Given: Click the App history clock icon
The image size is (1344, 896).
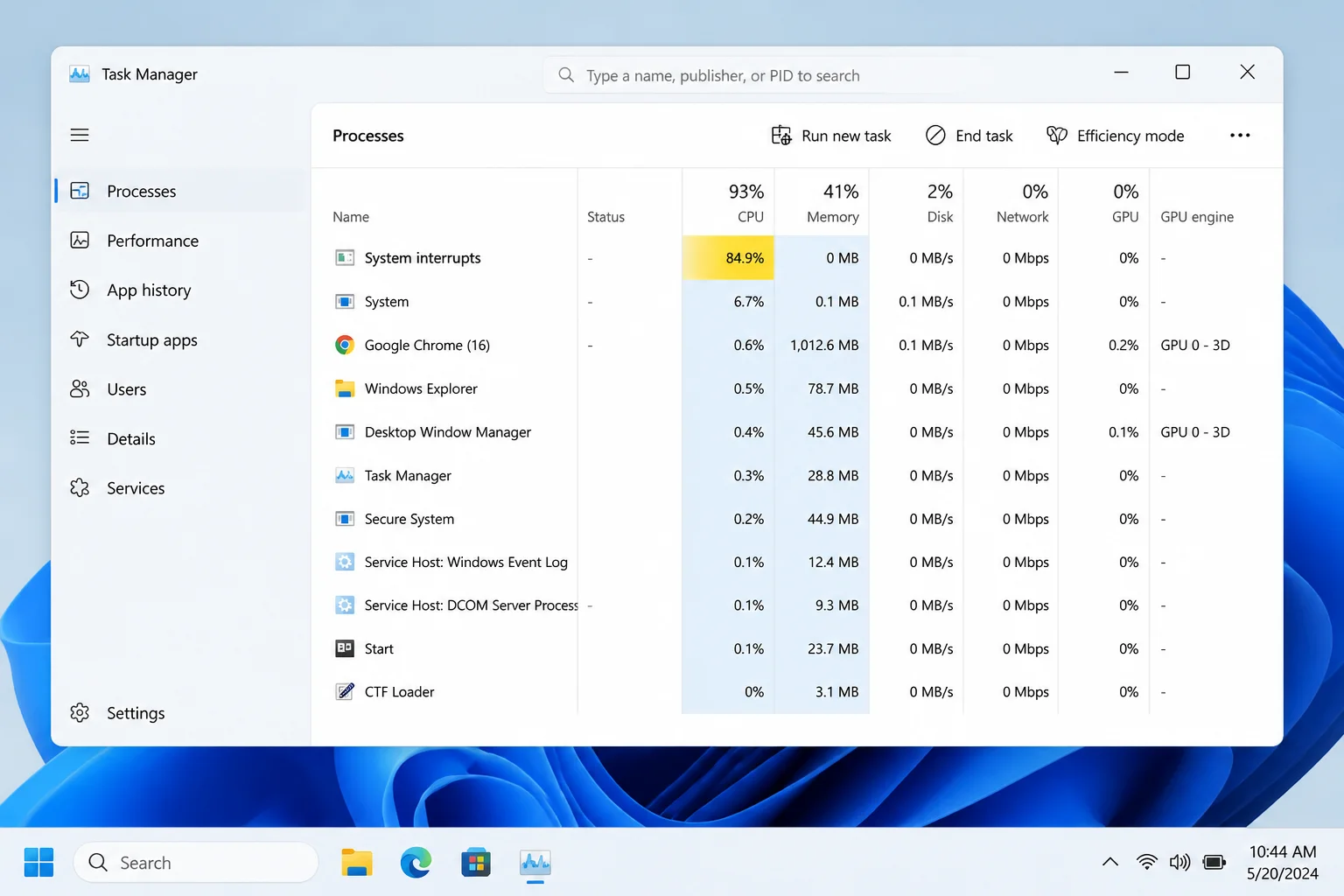Looking at the screenshot, I should coord(80,290).
